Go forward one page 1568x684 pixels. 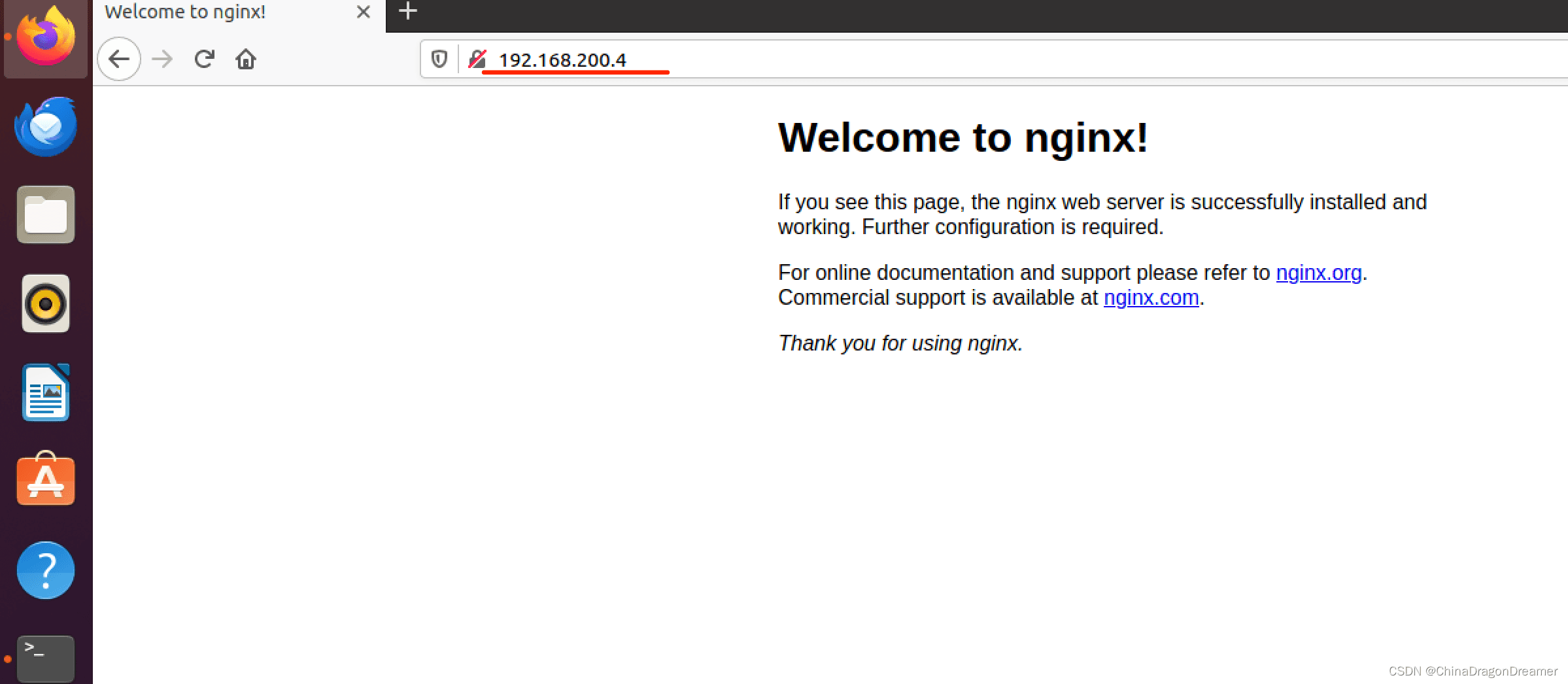[162, 60]
